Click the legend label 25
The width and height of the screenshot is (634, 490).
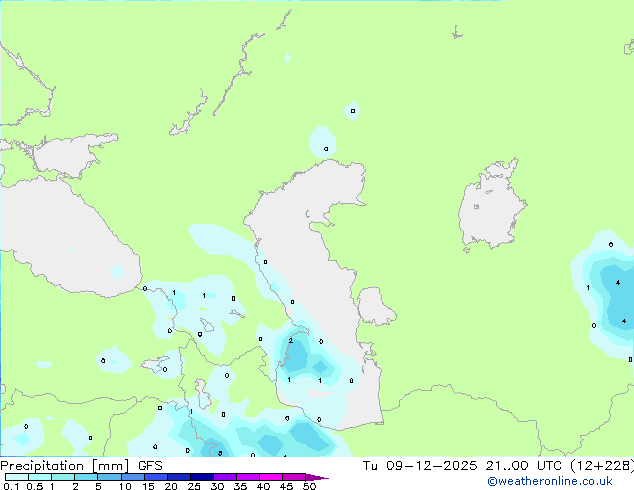194,486
